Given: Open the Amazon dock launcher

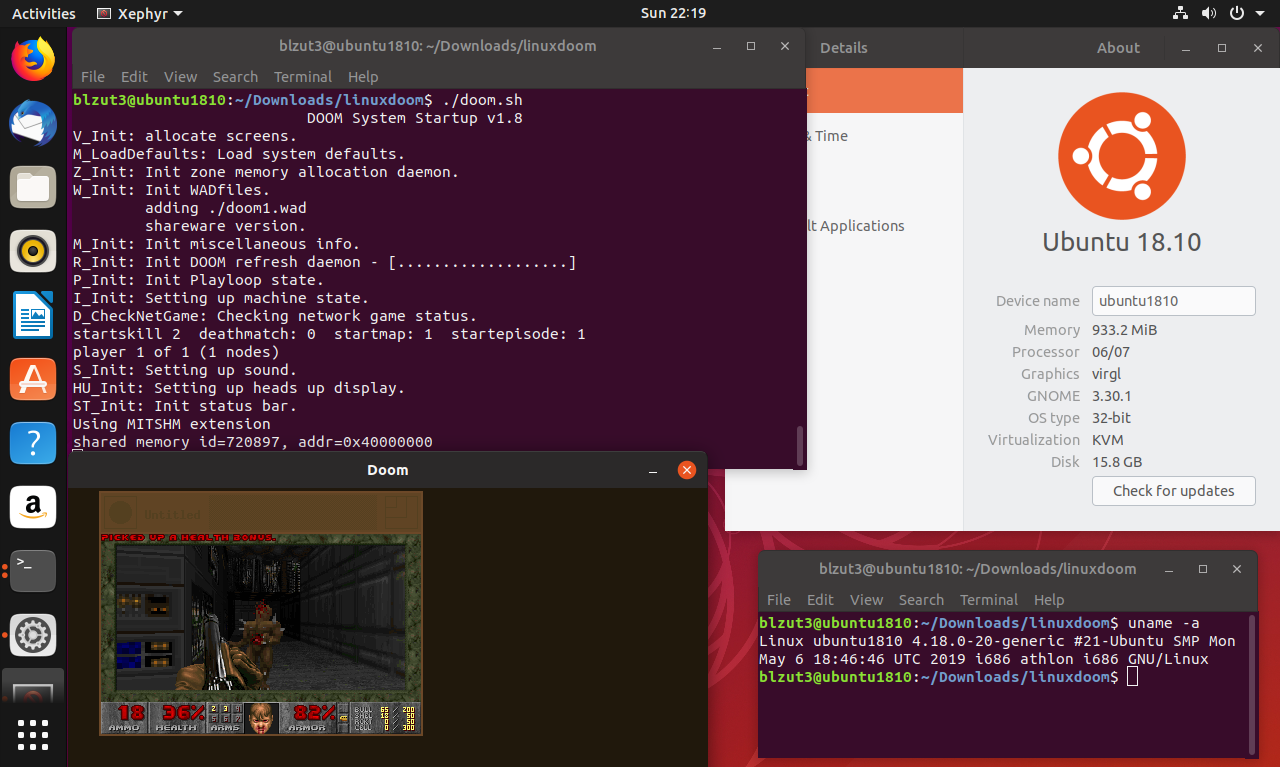Looking at the screenshot, I should (x=33, y=507).
